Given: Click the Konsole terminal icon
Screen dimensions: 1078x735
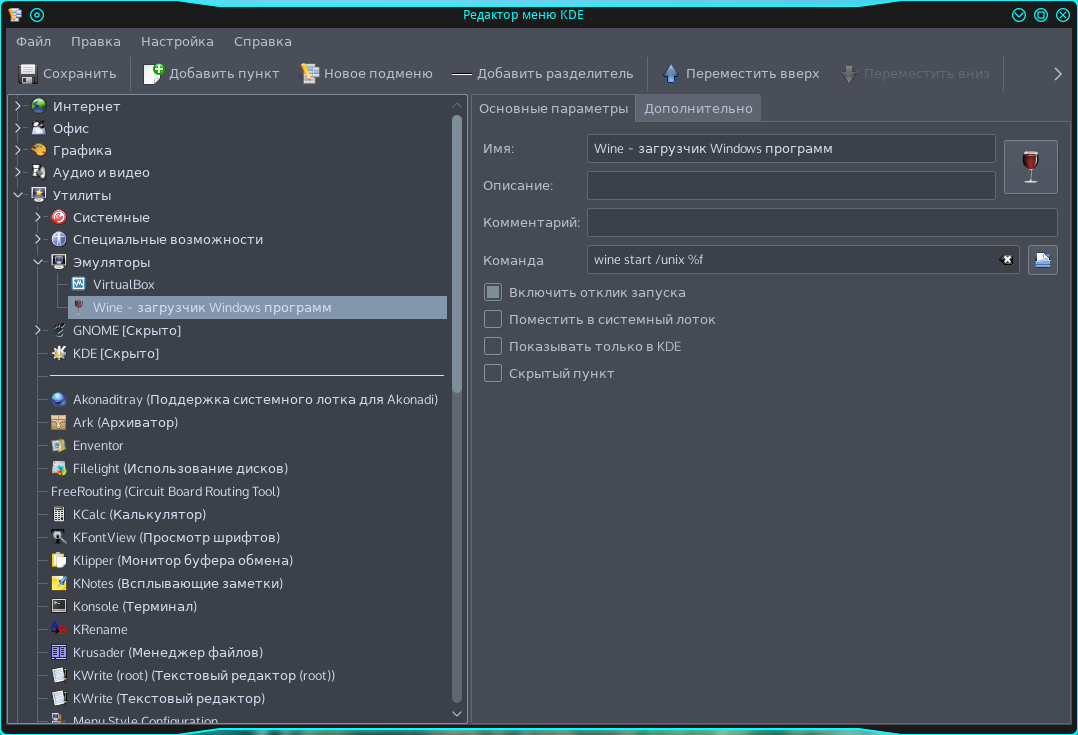Looking at the screenshot, I should 59,606.
